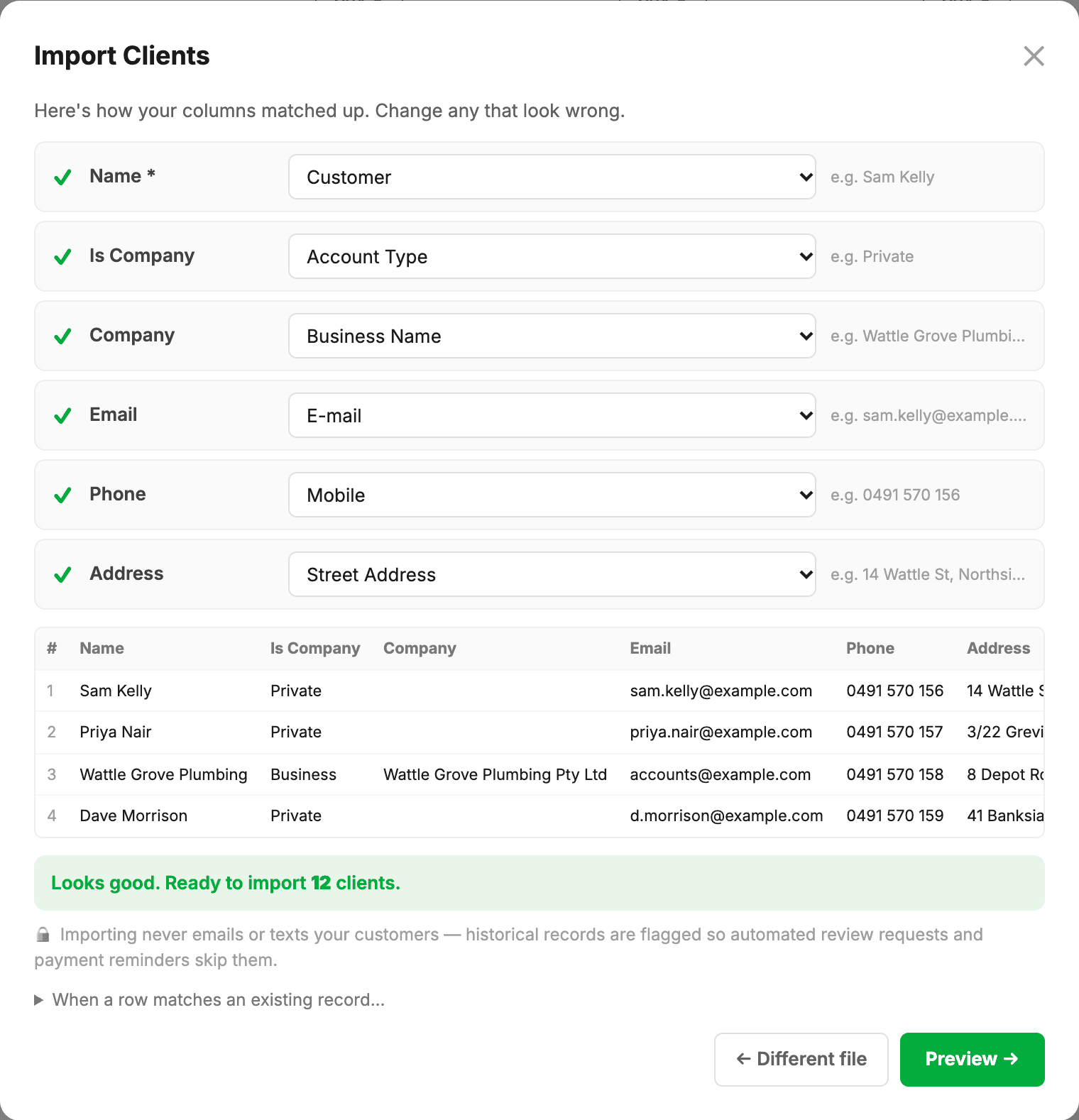Image resolution: width=1079 pixels, height=1120 pixels.
Task: Go back with the Different file button
Action: [x=801, y=1059]
